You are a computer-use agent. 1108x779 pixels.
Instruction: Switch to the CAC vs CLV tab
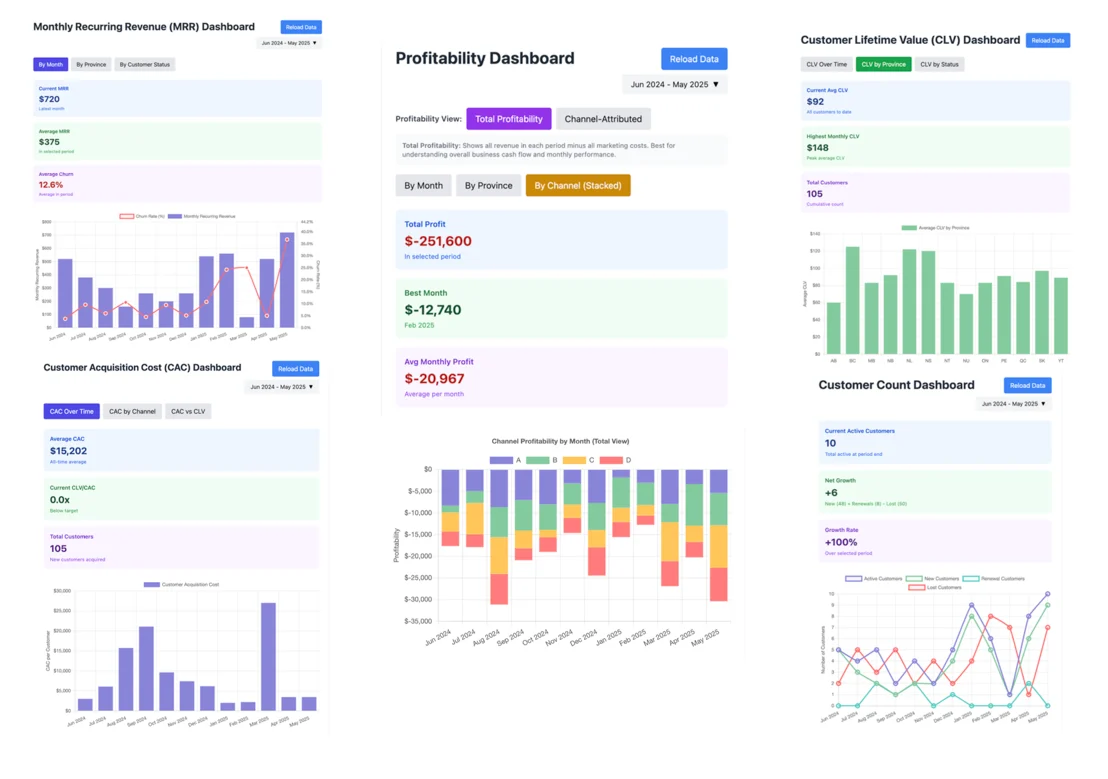tap(188, 411)
